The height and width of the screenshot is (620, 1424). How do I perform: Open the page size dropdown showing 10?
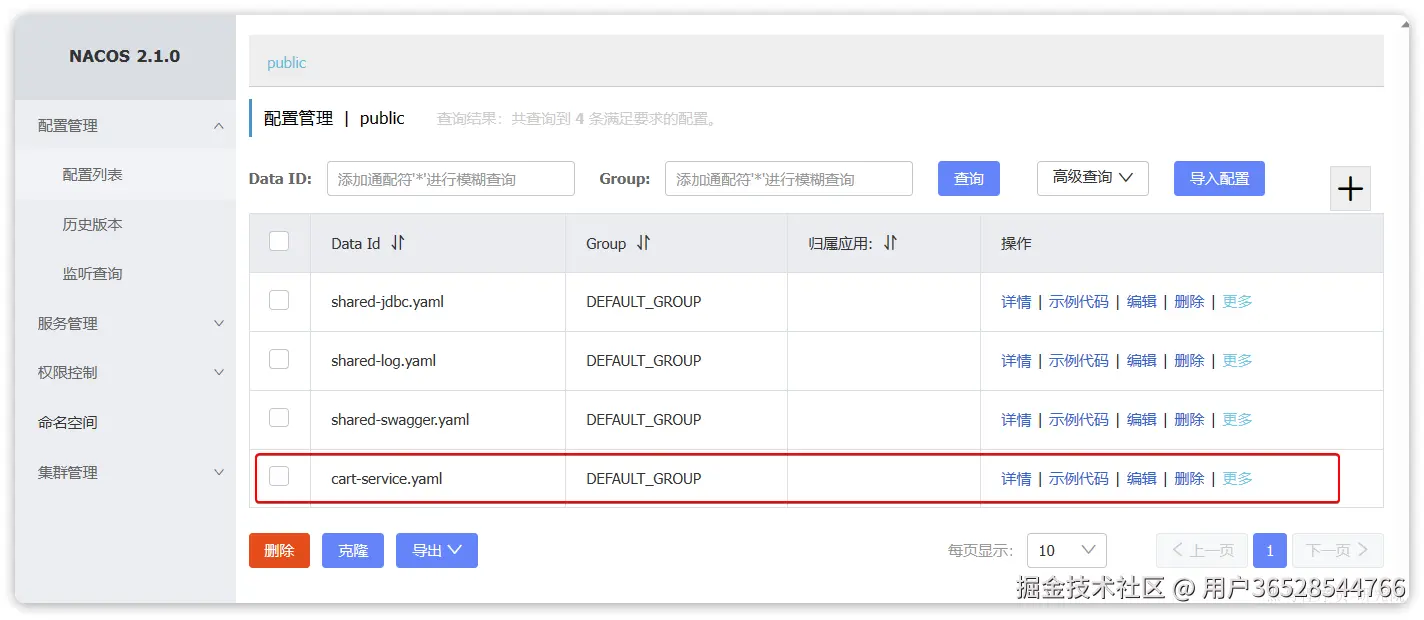tap(1066, 550)
